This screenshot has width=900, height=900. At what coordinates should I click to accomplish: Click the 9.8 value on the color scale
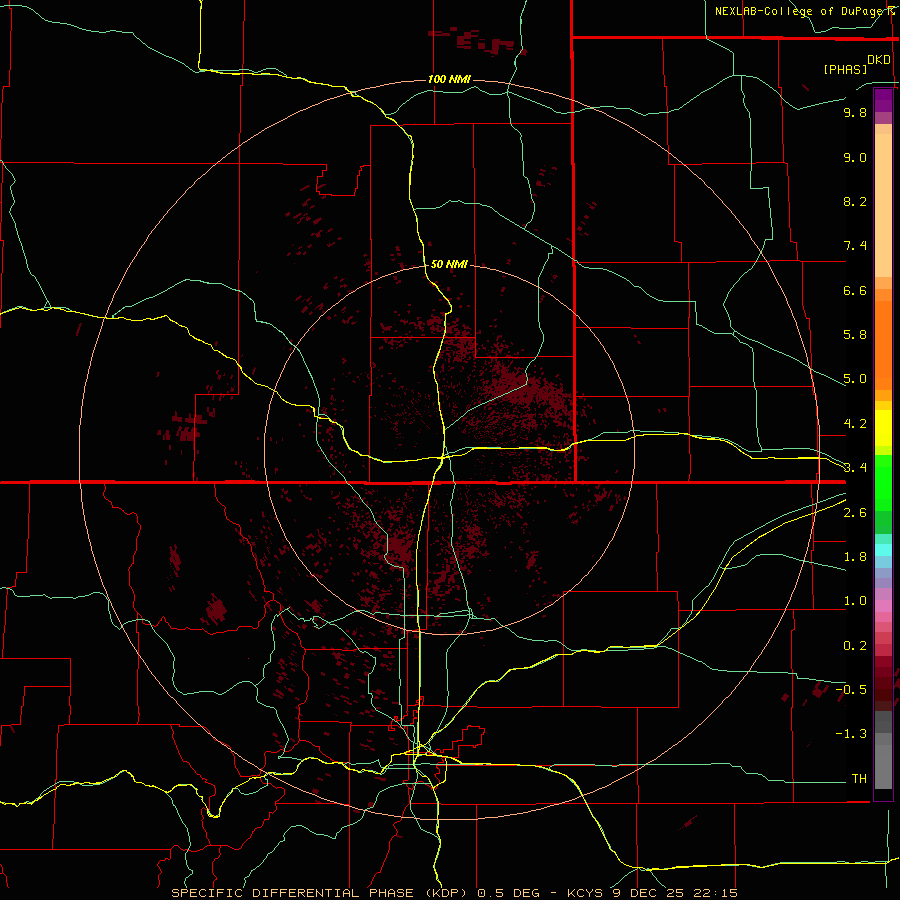pos(855,112)
